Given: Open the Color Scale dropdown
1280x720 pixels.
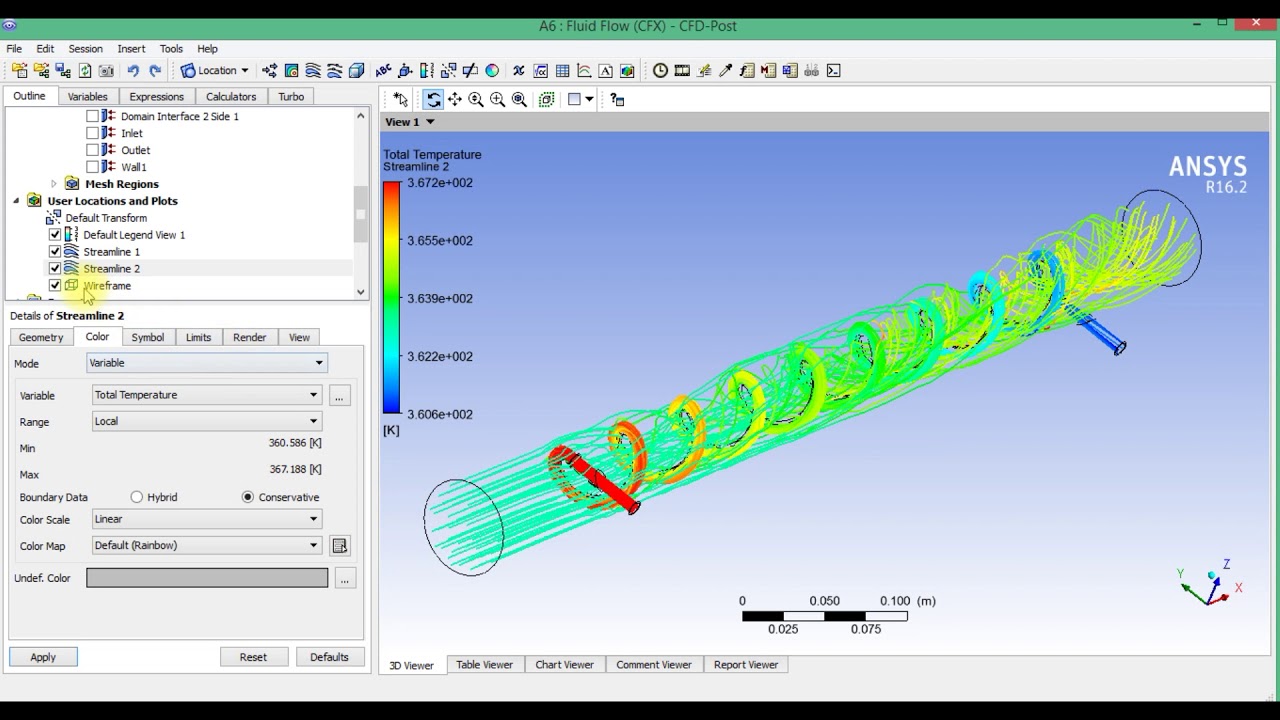Looking at the screenshot, I should point(207,519).
